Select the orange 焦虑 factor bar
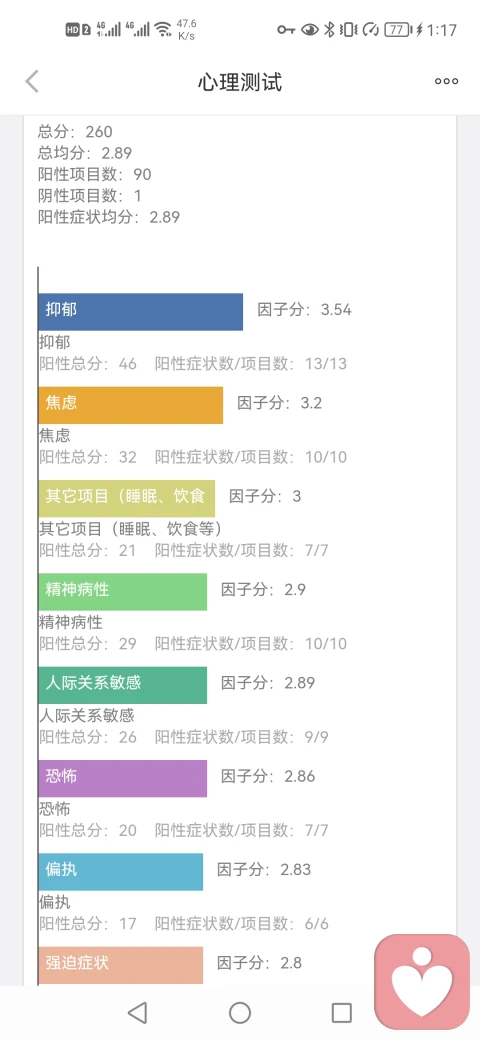Viewport: 480px width, 1040px height. (131, 405)
